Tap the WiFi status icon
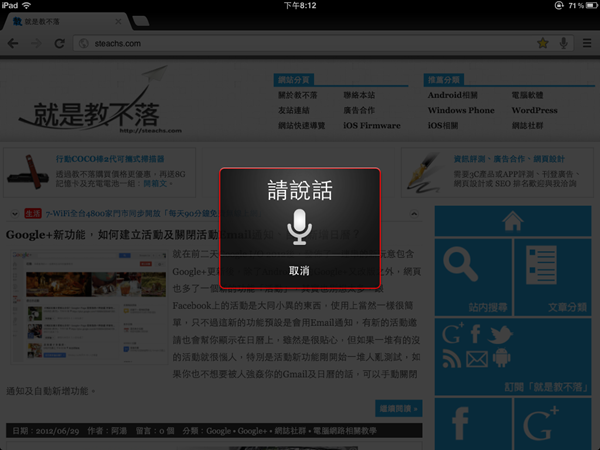 pyautogui.click(x=26, y=5)
